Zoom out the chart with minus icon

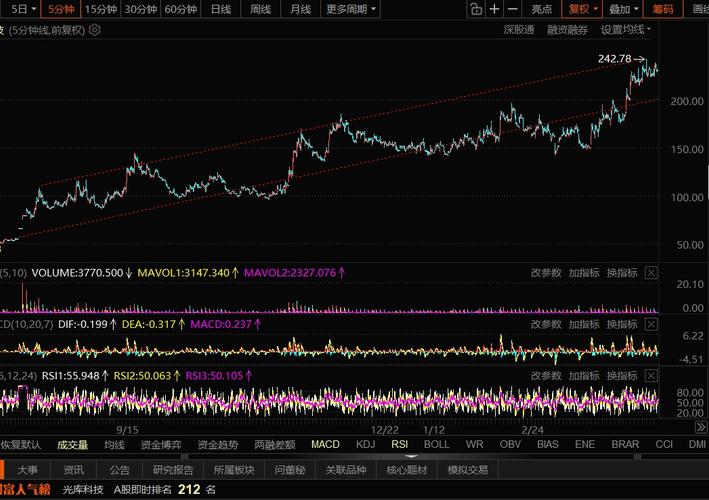coord(512,9)
